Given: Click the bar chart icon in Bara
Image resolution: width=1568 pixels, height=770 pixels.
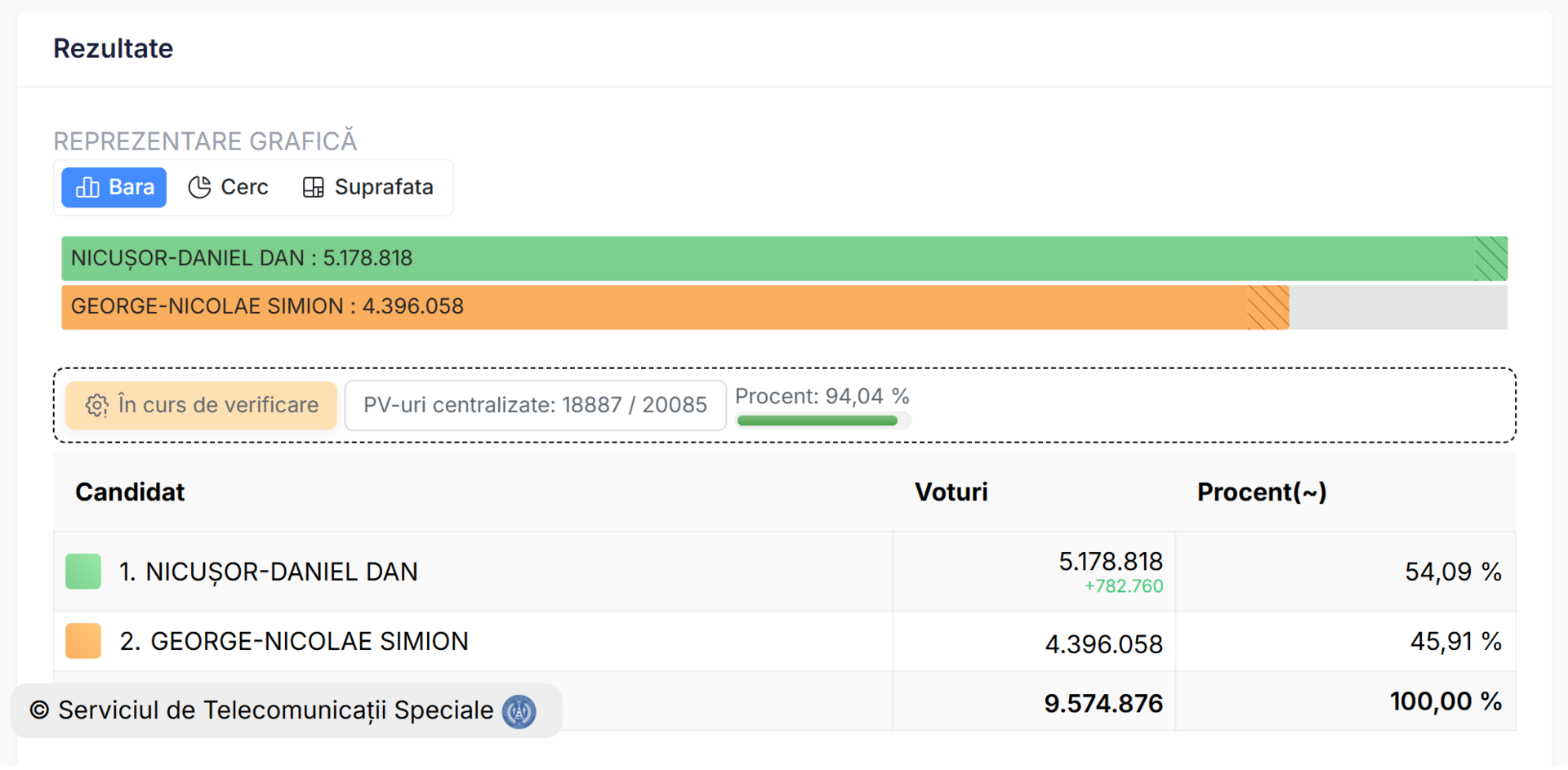Looking at the screenshot, I should pyautogui.click(x=87, y=188).
